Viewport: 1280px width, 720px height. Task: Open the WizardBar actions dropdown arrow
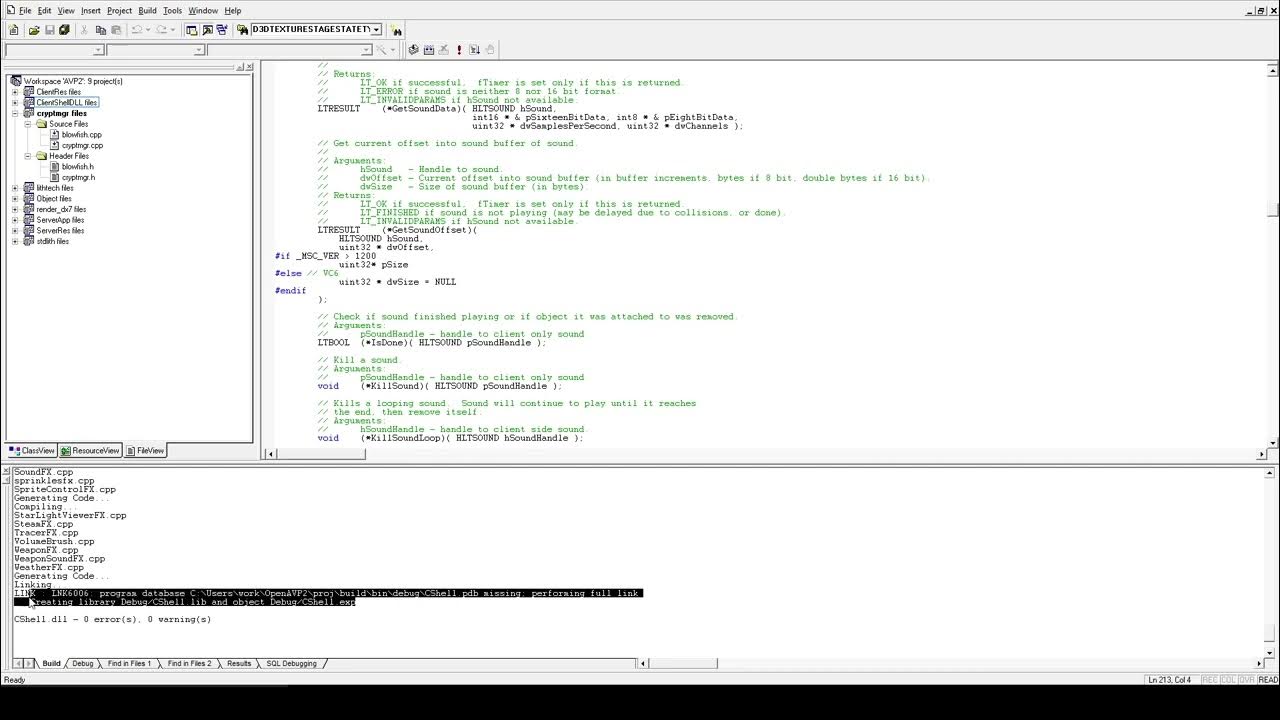391,50
